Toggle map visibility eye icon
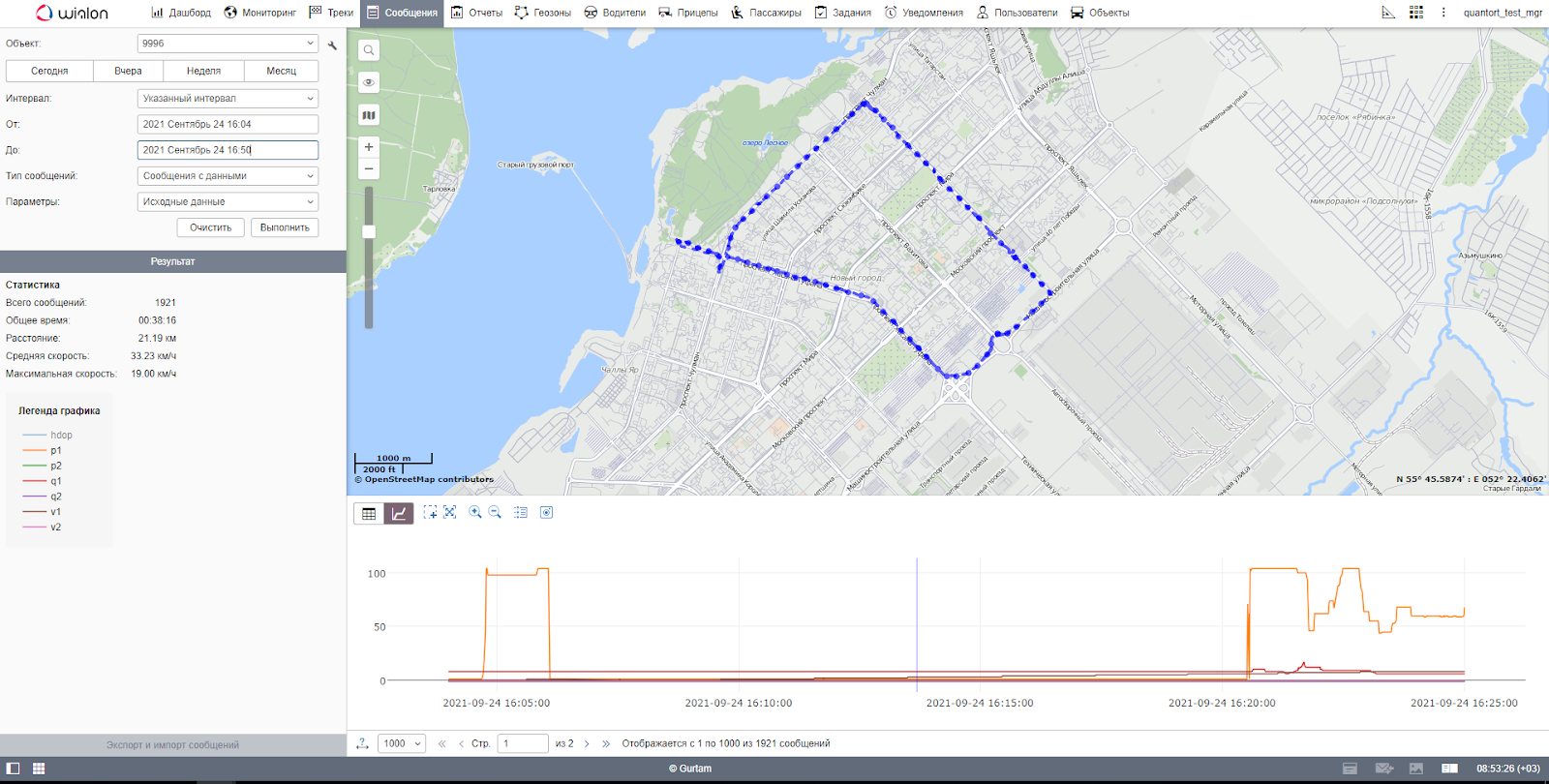This screenshot has height=784, width=1549. [x=369, y=82]
